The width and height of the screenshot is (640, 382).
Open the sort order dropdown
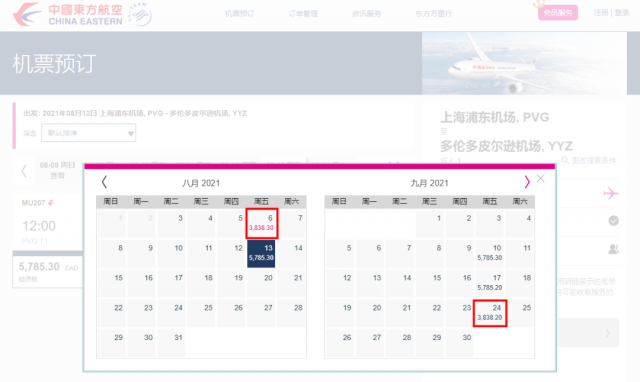pos(89,133)
